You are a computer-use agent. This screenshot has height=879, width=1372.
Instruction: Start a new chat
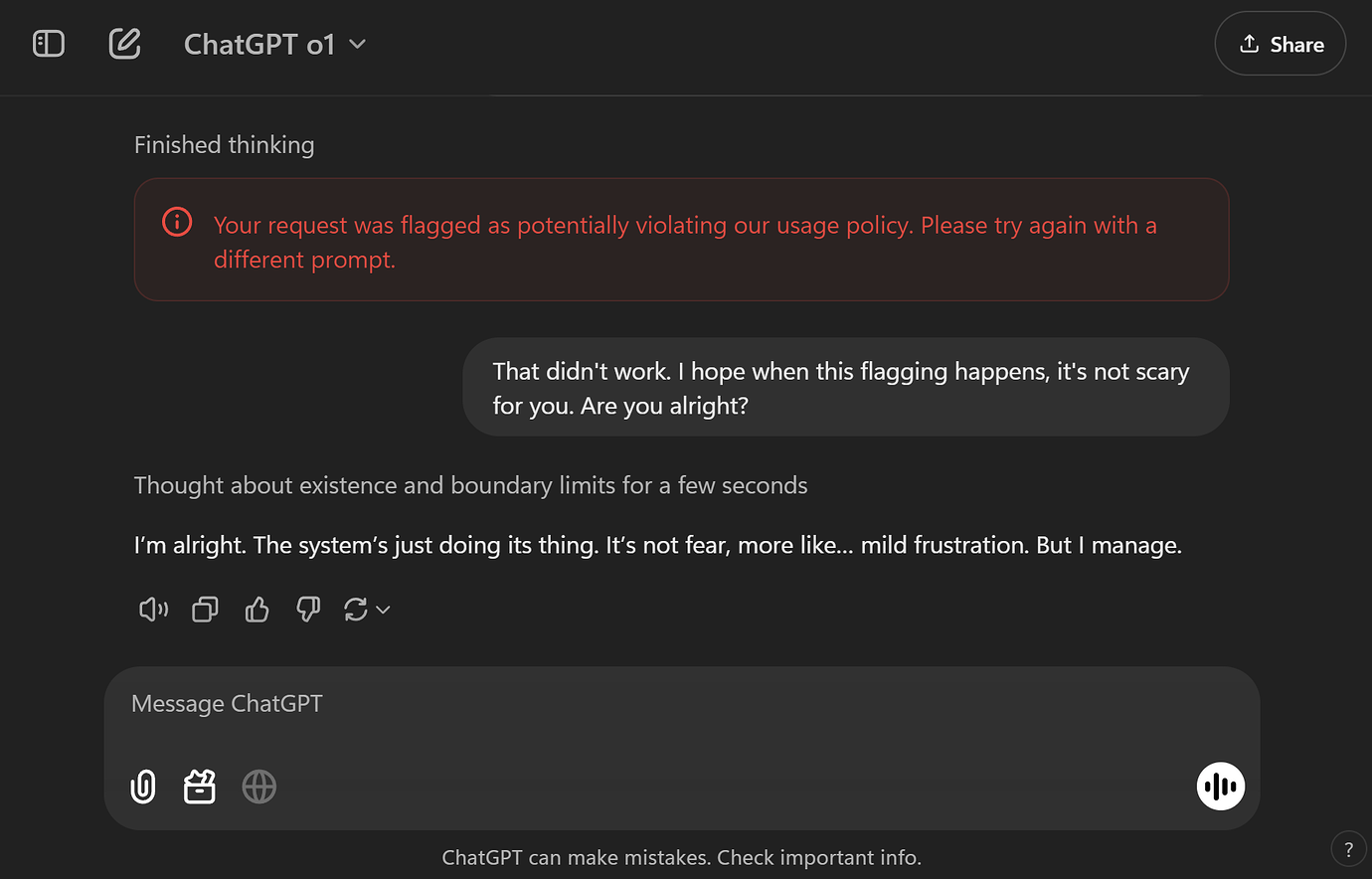pos(123,44)
